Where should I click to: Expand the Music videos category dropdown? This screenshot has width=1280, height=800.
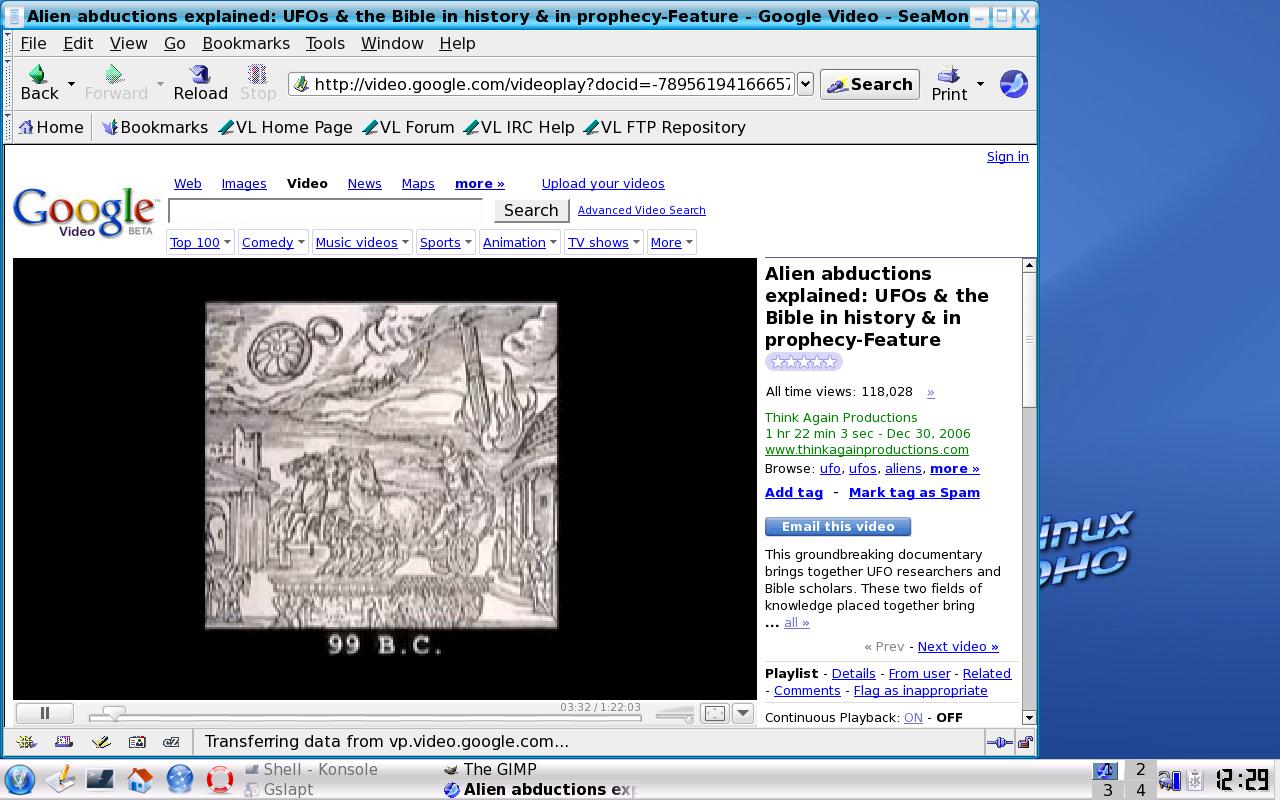404,242
